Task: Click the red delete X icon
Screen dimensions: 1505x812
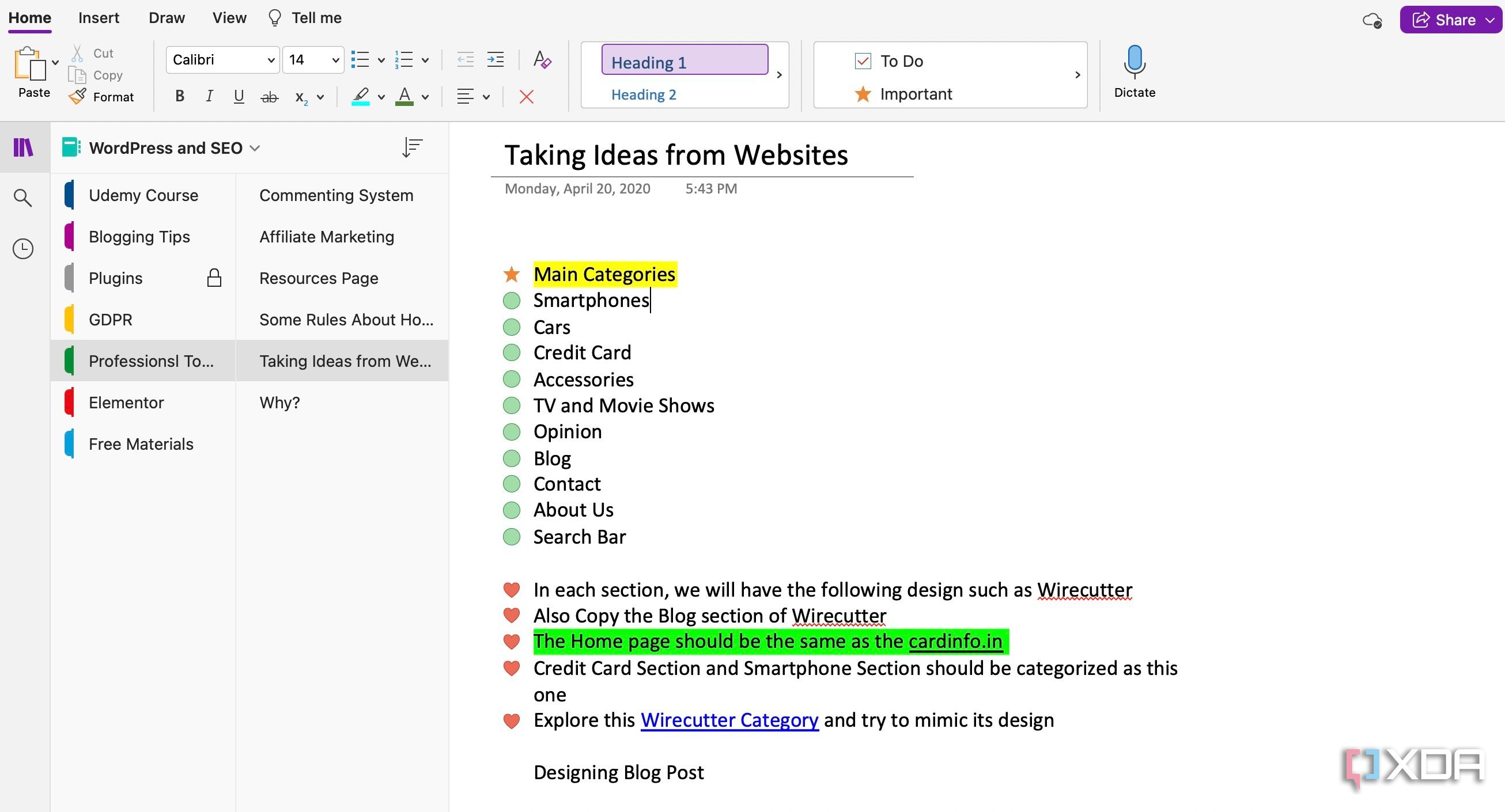Action: tap(527, 97)
